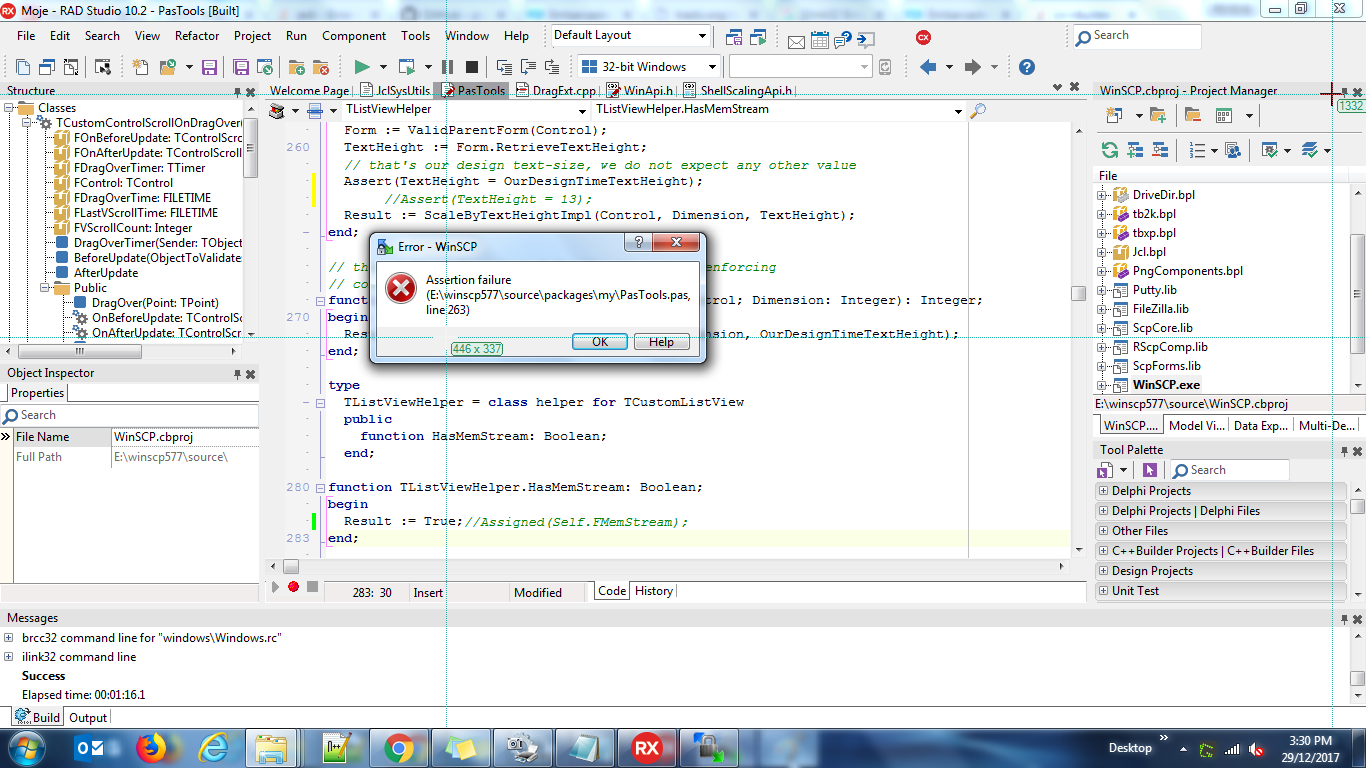The height and width of the screenshot is (768, 1366).
Task: Click the purple Save icon in toolbar
Action: click(209, 67)
